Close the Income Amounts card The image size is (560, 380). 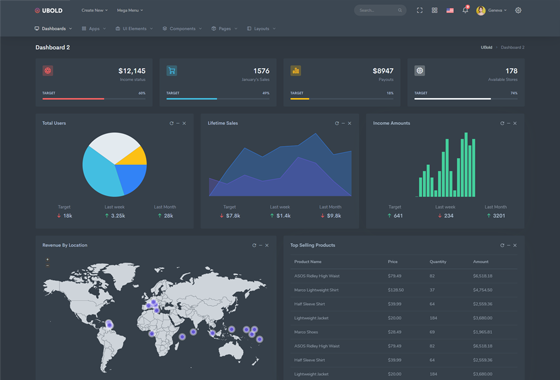pos(515,123)
